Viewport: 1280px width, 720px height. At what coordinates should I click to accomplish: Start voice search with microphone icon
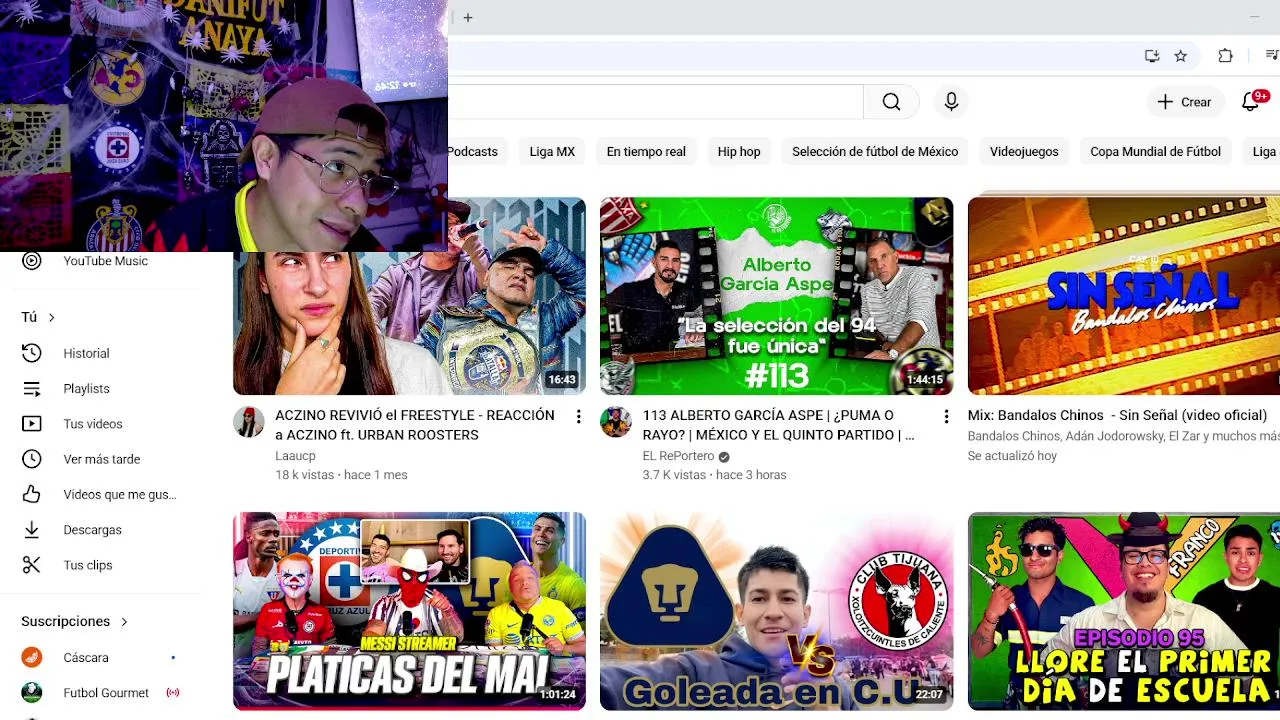[x=951, y=102]
